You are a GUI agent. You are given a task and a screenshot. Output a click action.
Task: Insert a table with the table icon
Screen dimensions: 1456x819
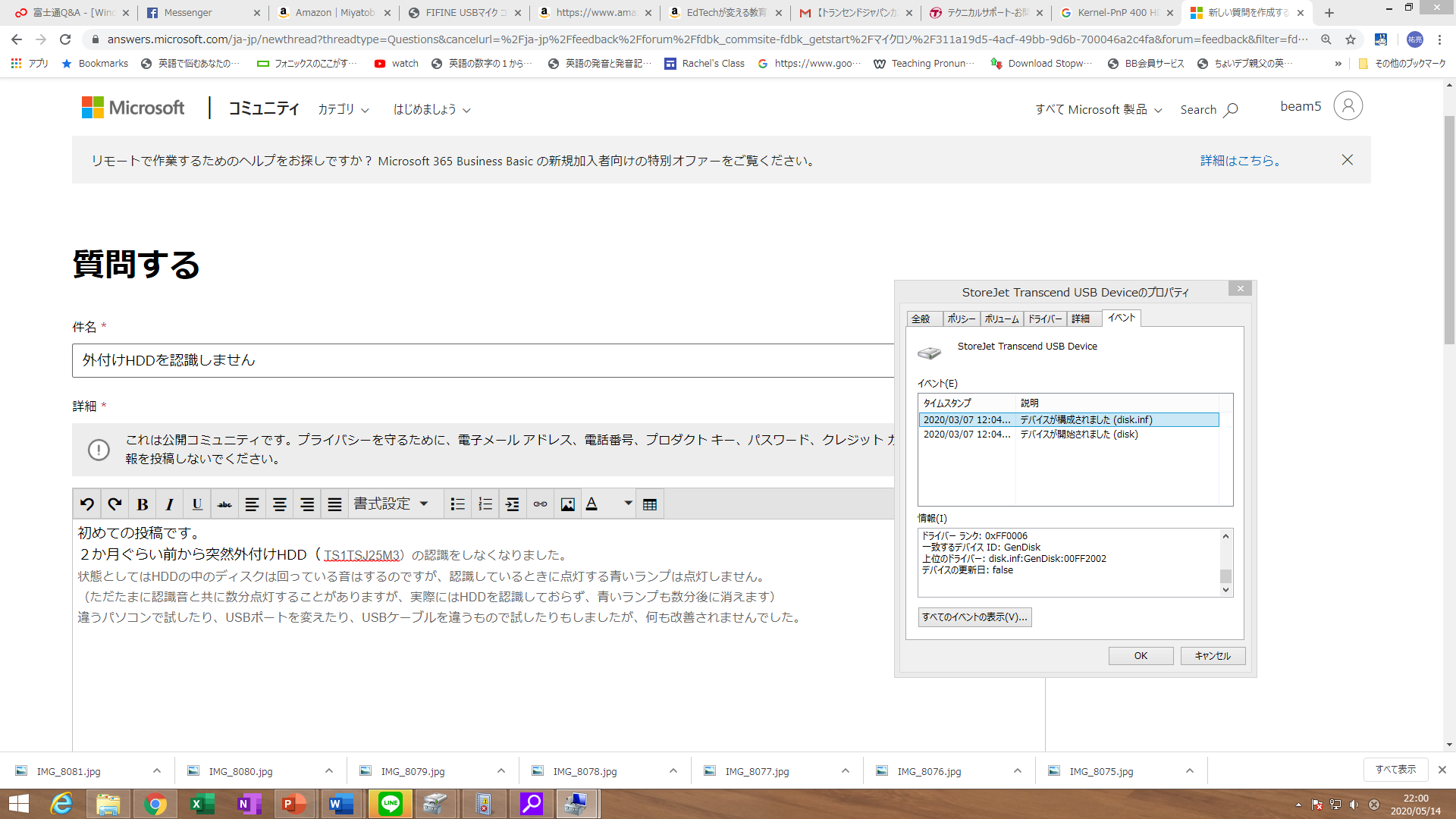click(649, 504)
